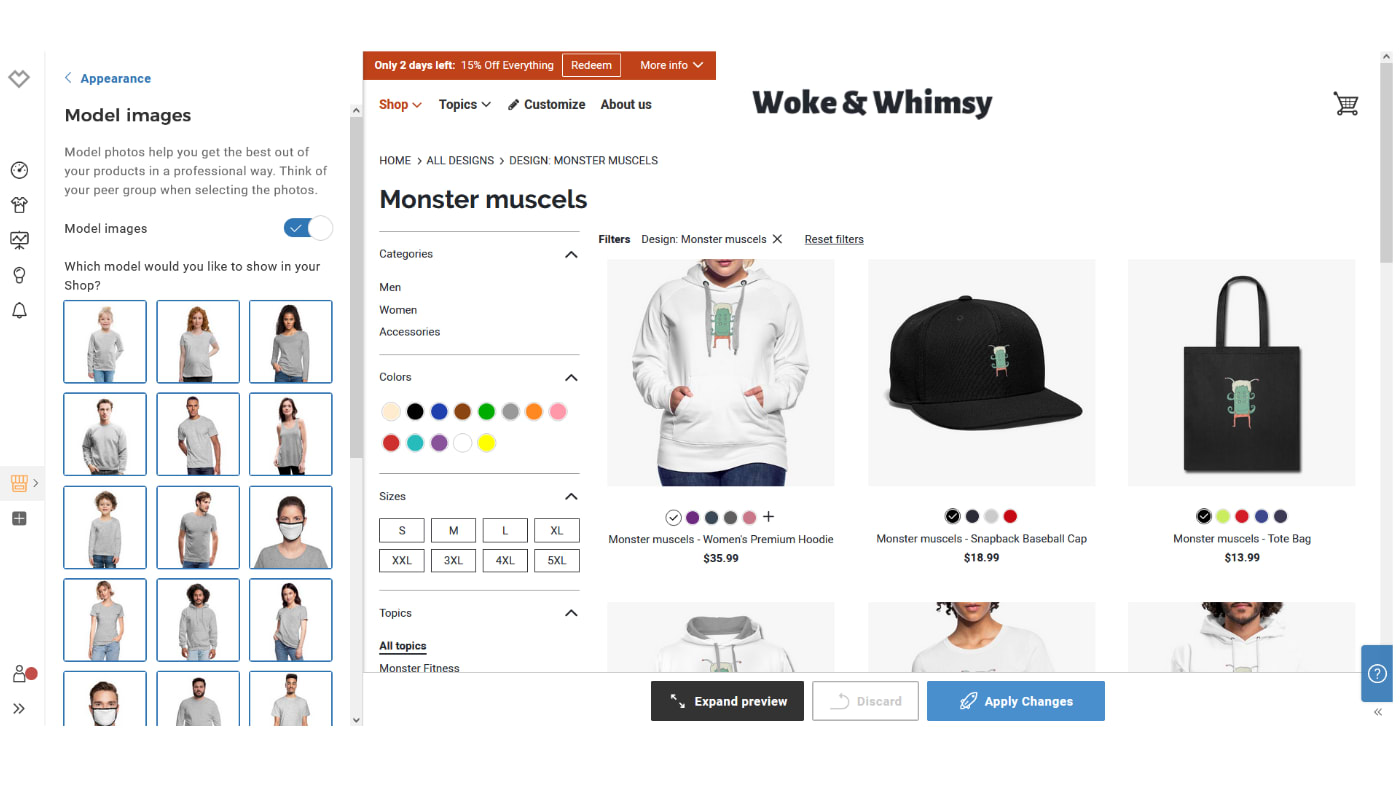Viewport: 1400px width, 800px height.
Task: Open the Topics navigation menu
Action: coord(464,104)
